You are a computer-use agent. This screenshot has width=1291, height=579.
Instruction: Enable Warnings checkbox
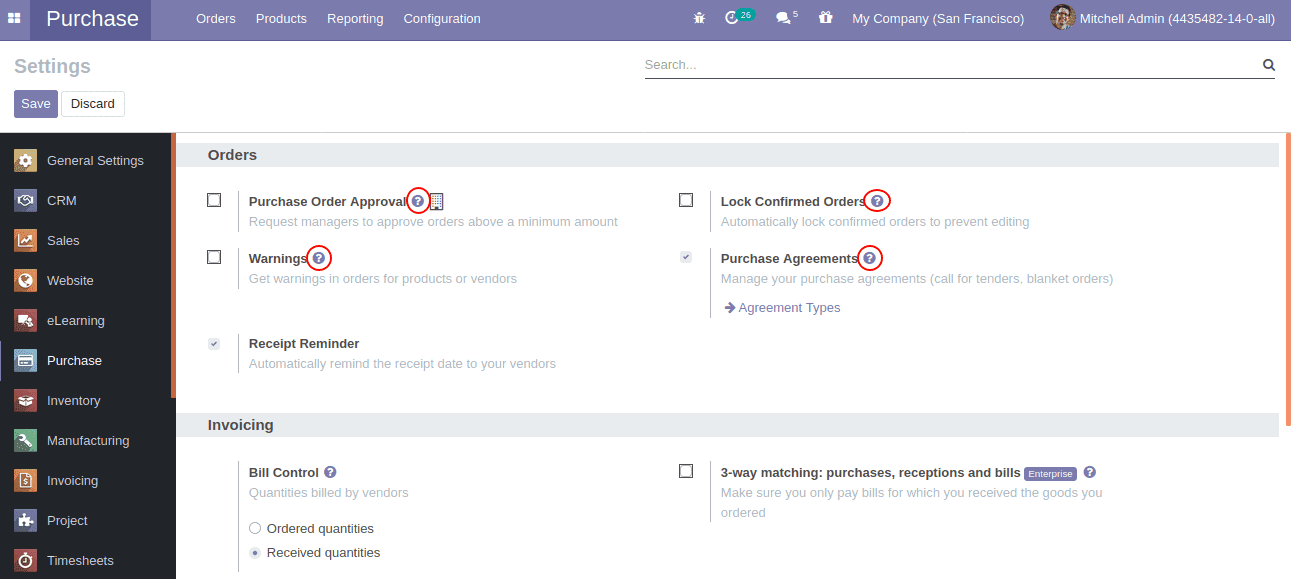point(214,257)
